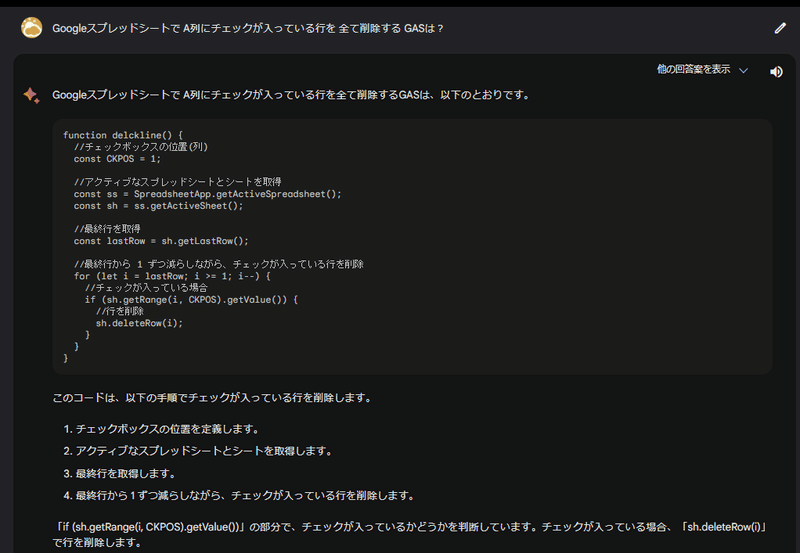Click the if getRange getValue code line
Screen dimensions: 800x553
coord(191,299)
